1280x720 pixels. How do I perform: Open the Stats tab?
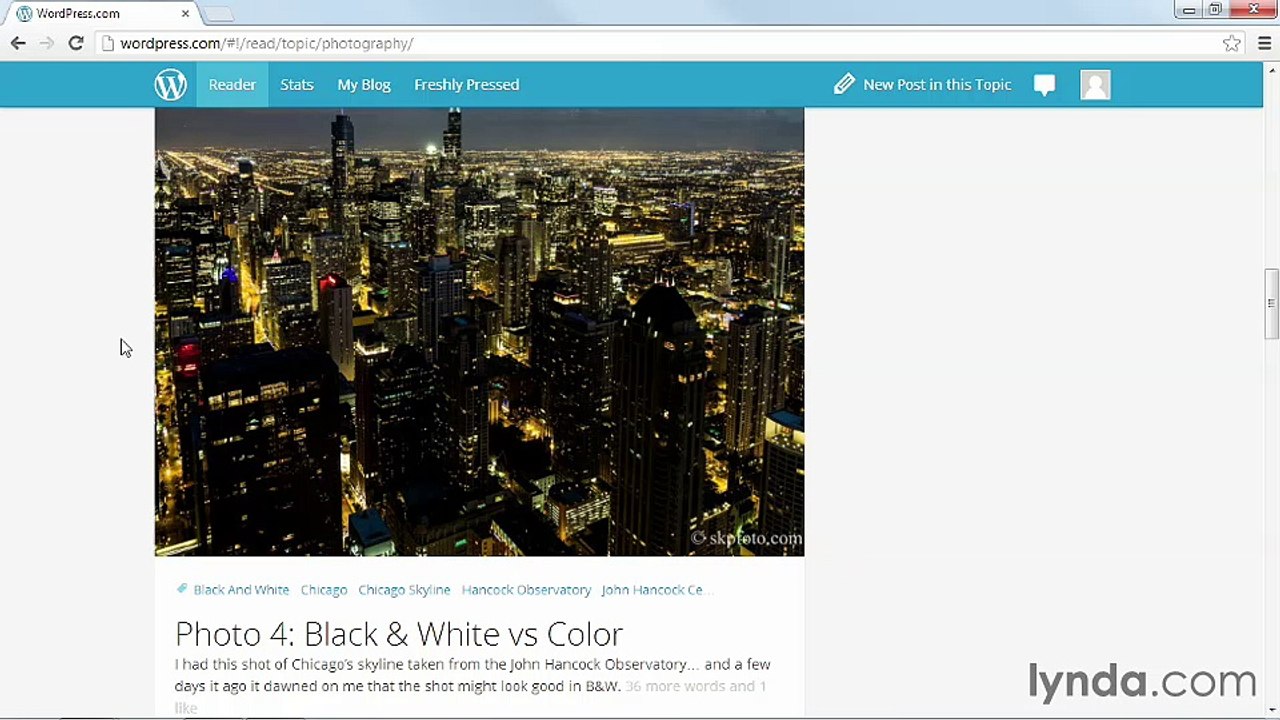pyautogui.click(x=297, y=85)
